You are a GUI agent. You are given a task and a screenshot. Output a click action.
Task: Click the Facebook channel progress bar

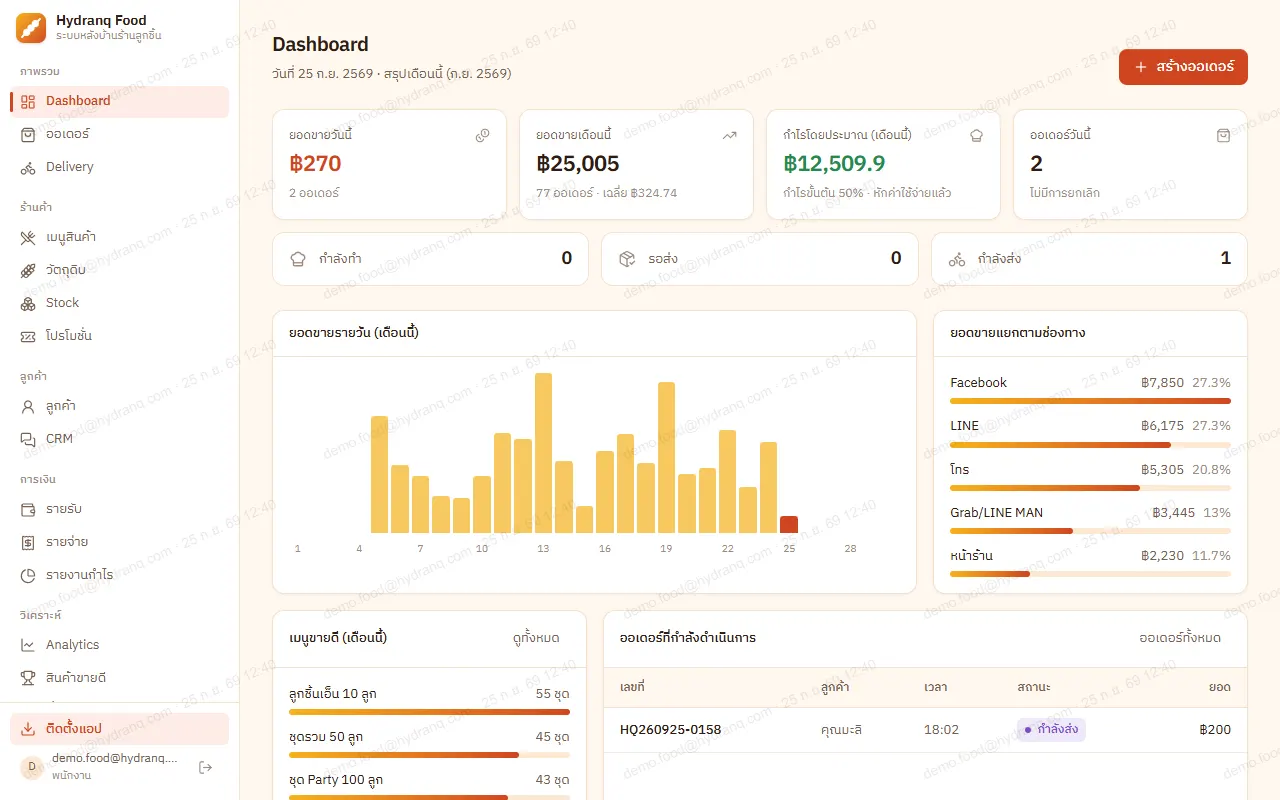pos(1090,401)
